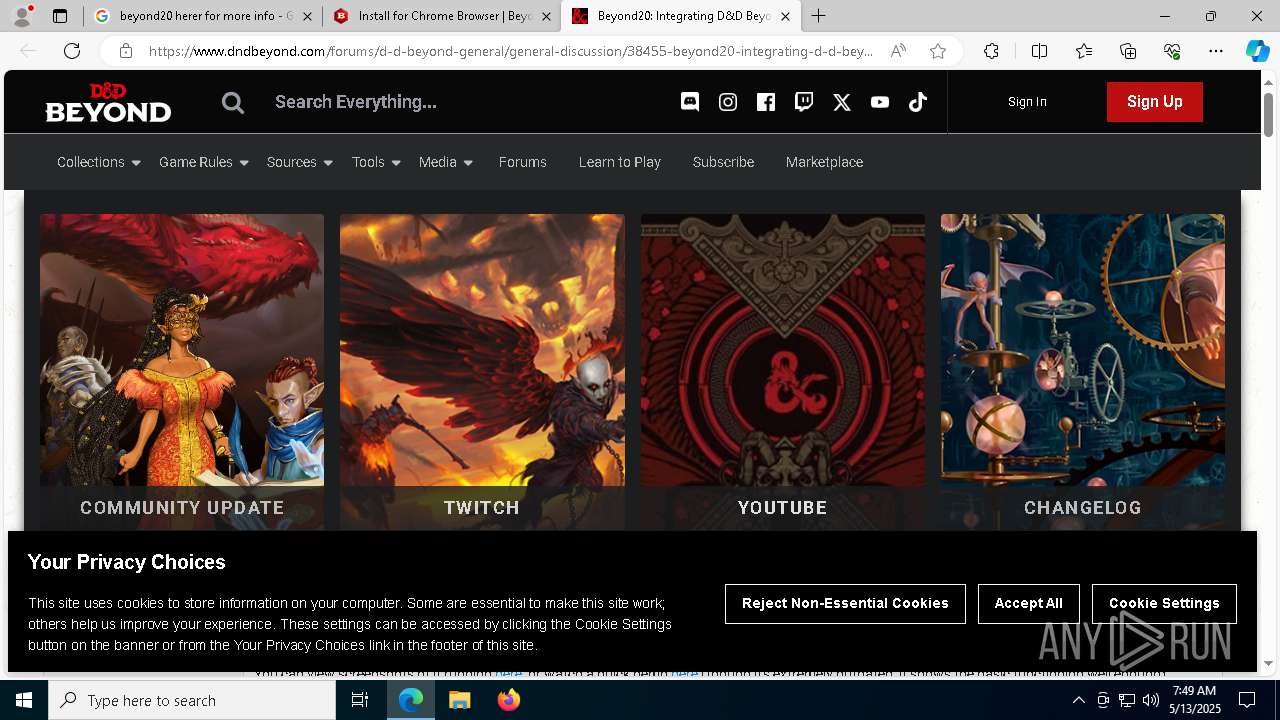This screenshot has width=1280, height=720.
Task: Open the tab actions menu
Action: click(x=60, y=16)
